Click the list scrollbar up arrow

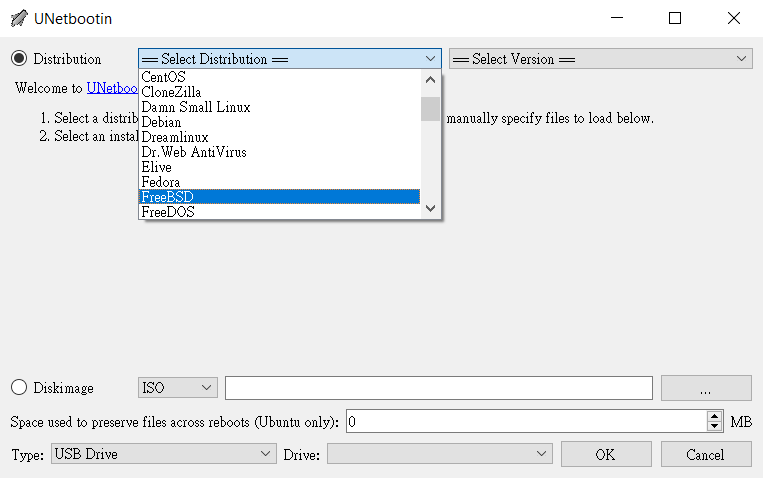[430, 79]
